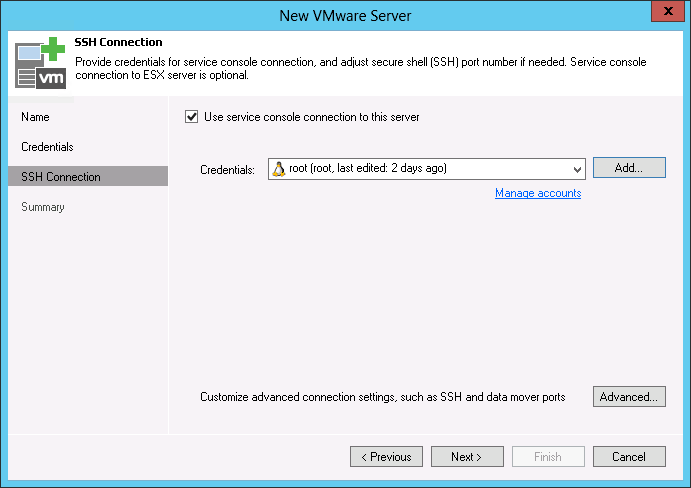Click the Linux penguin icon in credentials
The width and height of the screenshot is (691, 488).
[x=280, y=168]
